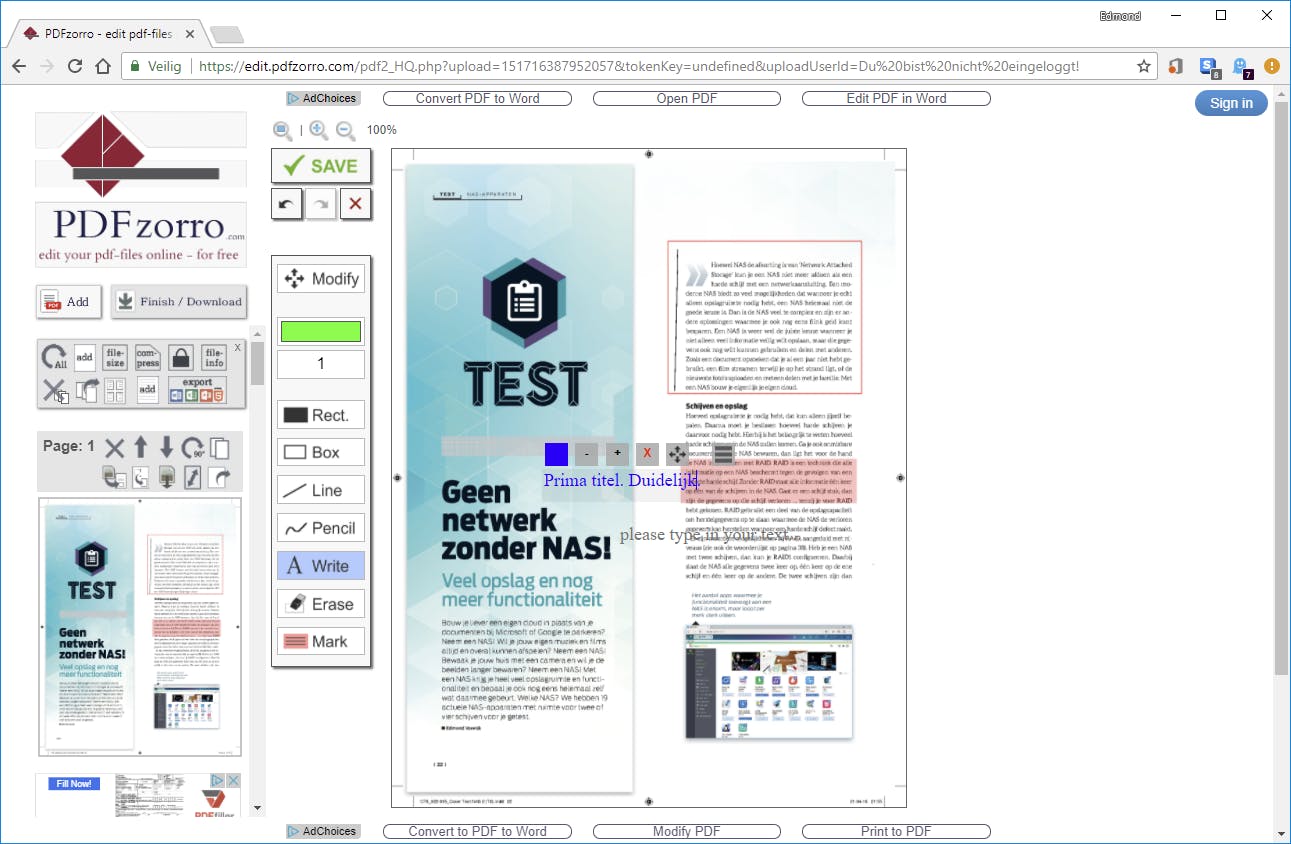Select the Modify tool
Screen dimensions: 1291x844
[321, 279]
